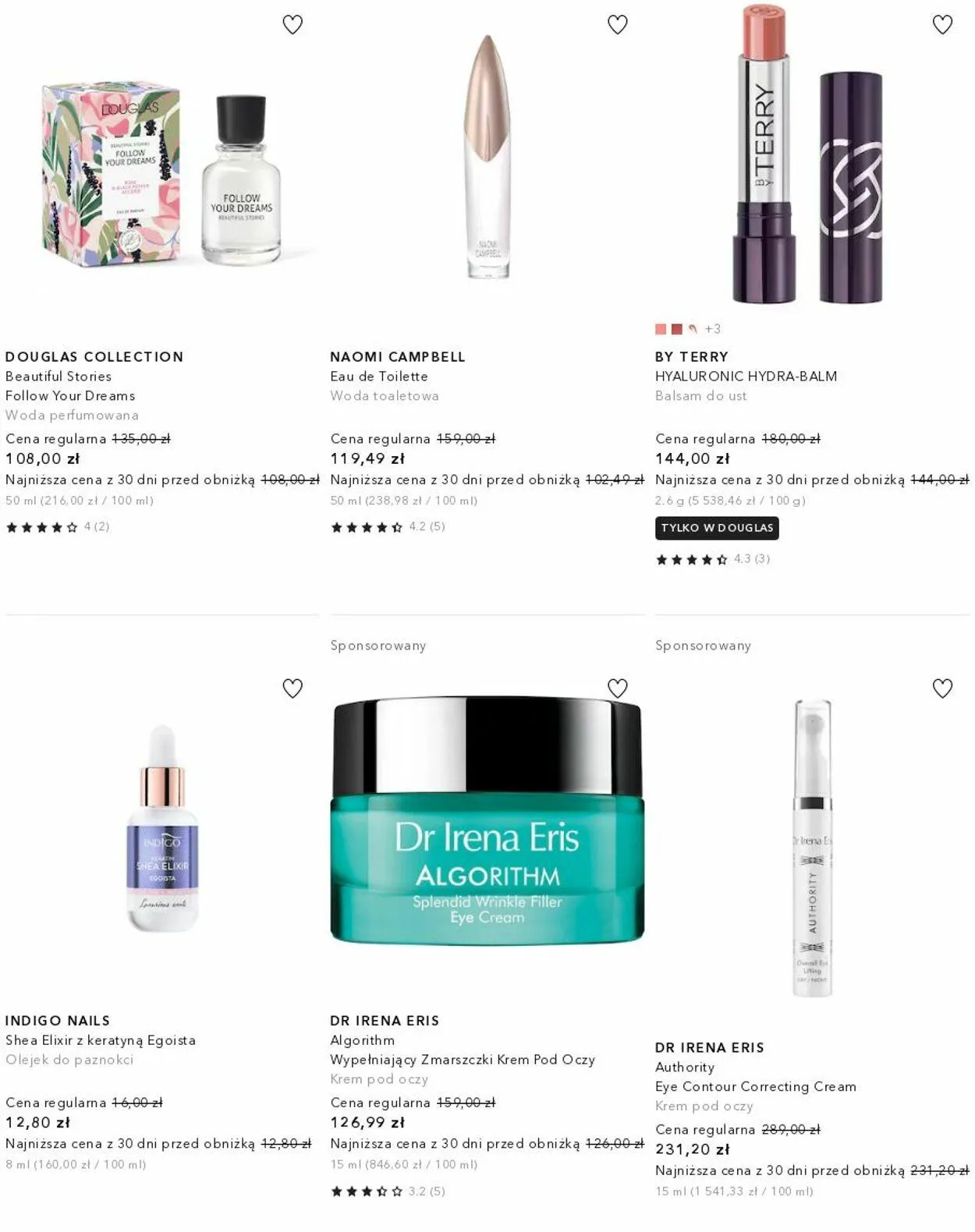View Naomi Campbell perfume bottle image
This screenshot has height=1232, width=975.
coord(487,156)
